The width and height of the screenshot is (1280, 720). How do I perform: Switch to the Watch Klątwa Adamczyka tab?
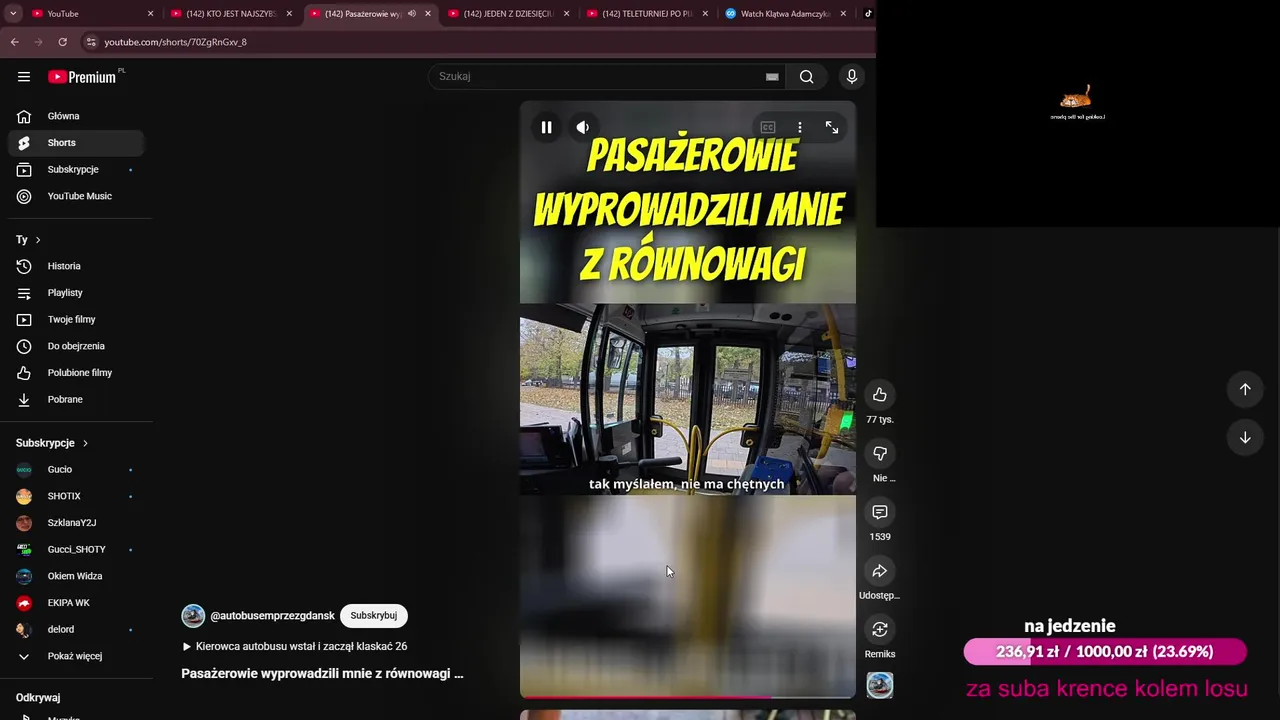[x=786, y=14]
